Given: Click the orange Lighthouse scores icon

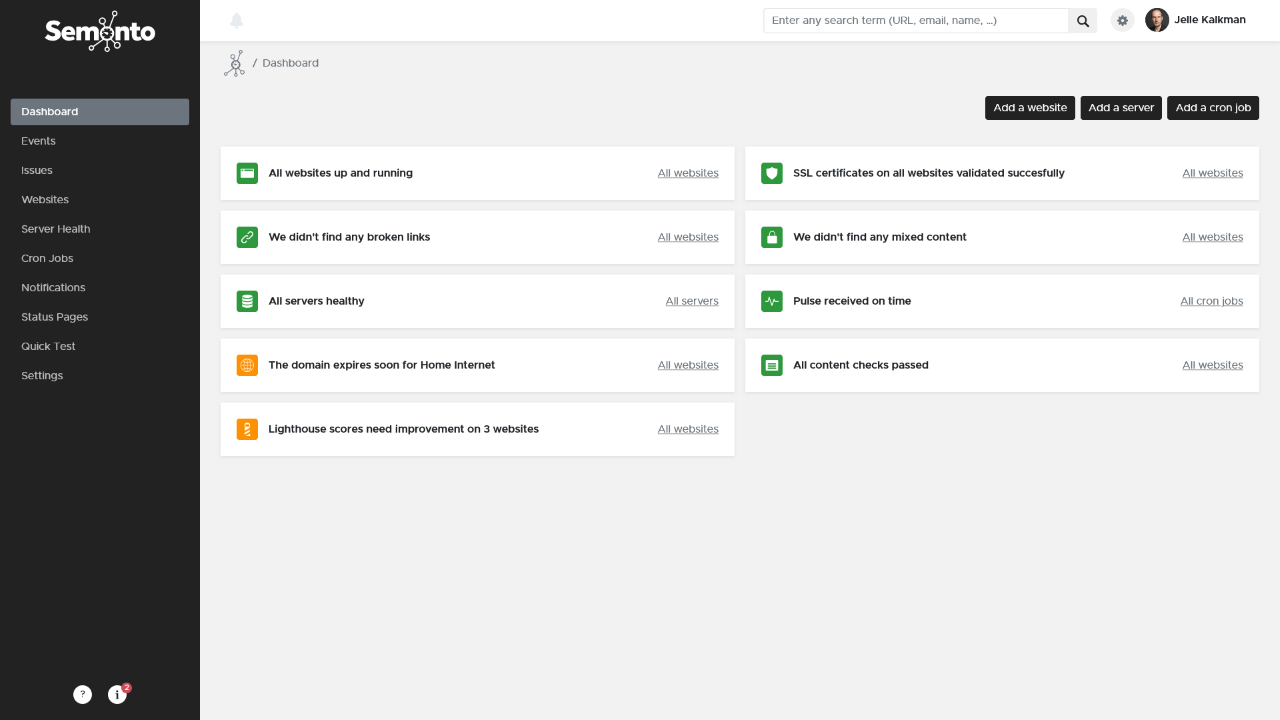Looking at the screenshot, I should (247, 429).
